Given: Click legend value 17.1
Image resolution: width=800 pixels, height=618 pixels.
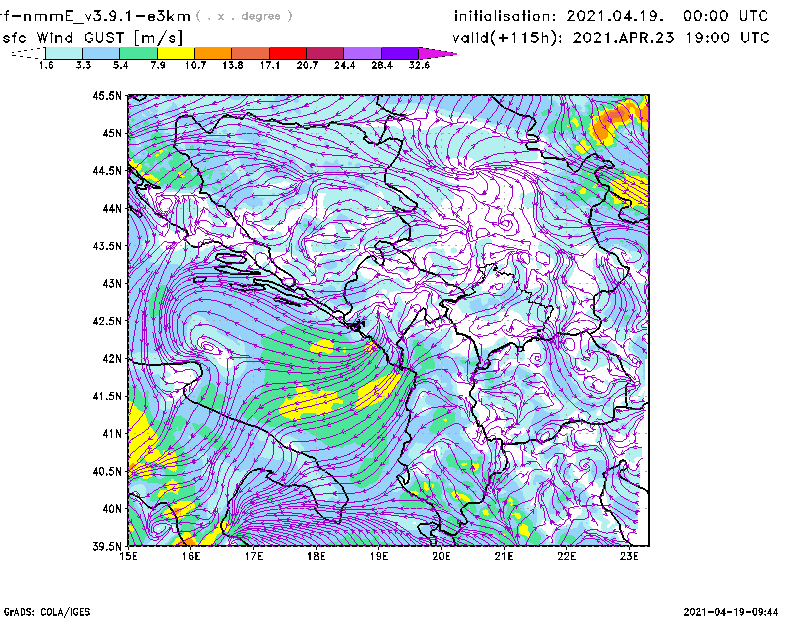Looking at the screenshot, I should [270, 65].
